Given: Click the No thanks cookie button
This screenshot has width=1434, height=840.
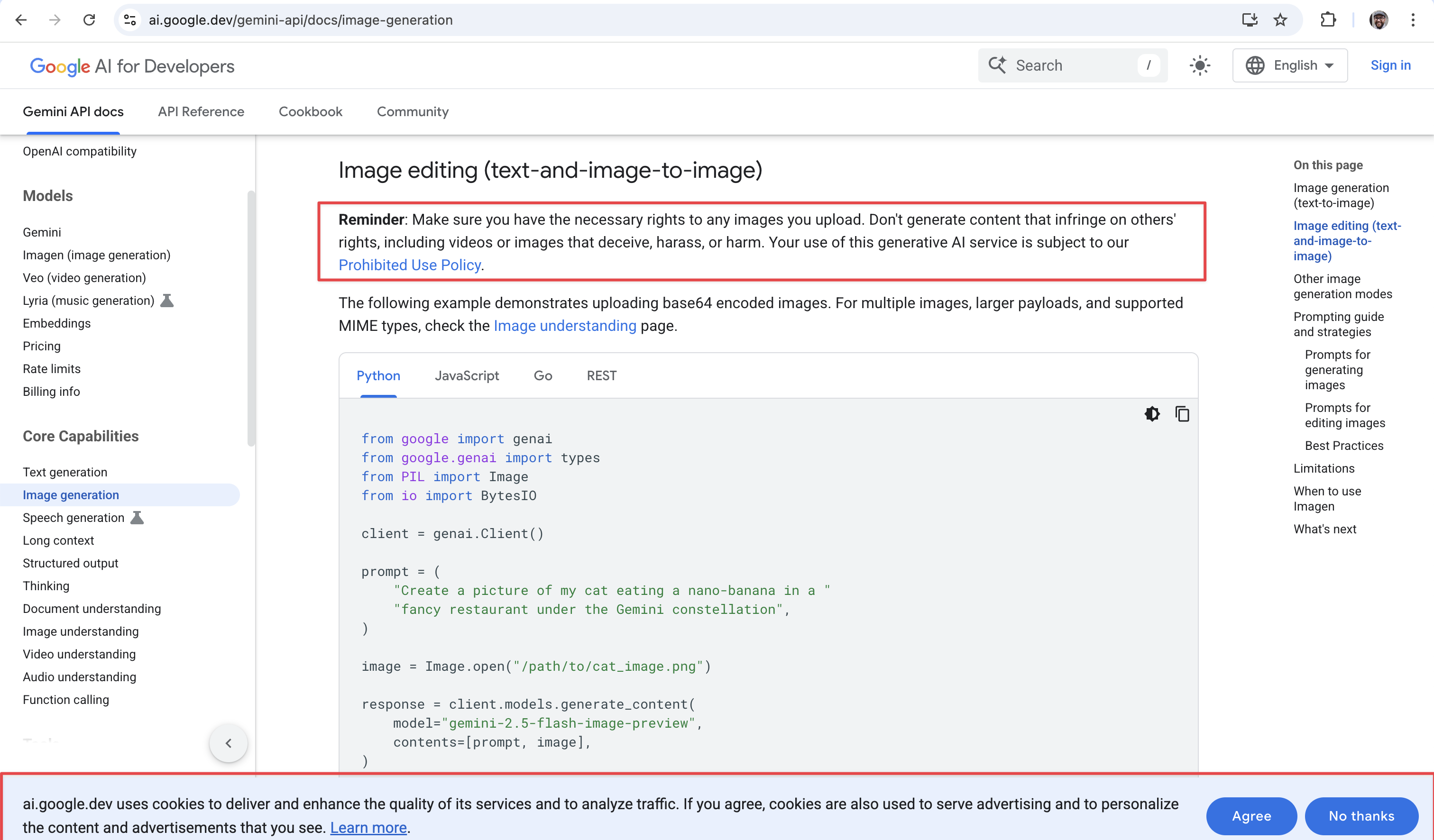Looking at the screenshot, I should [x=1361, y=815].
